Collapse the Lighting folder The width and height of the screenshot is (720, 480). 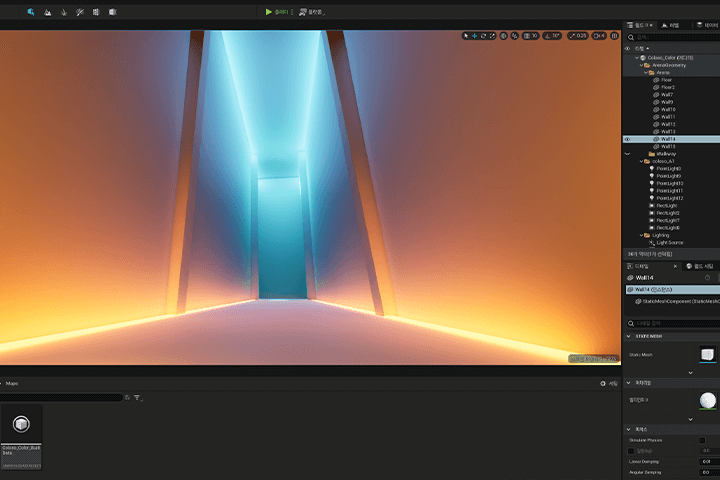[641, 235]
